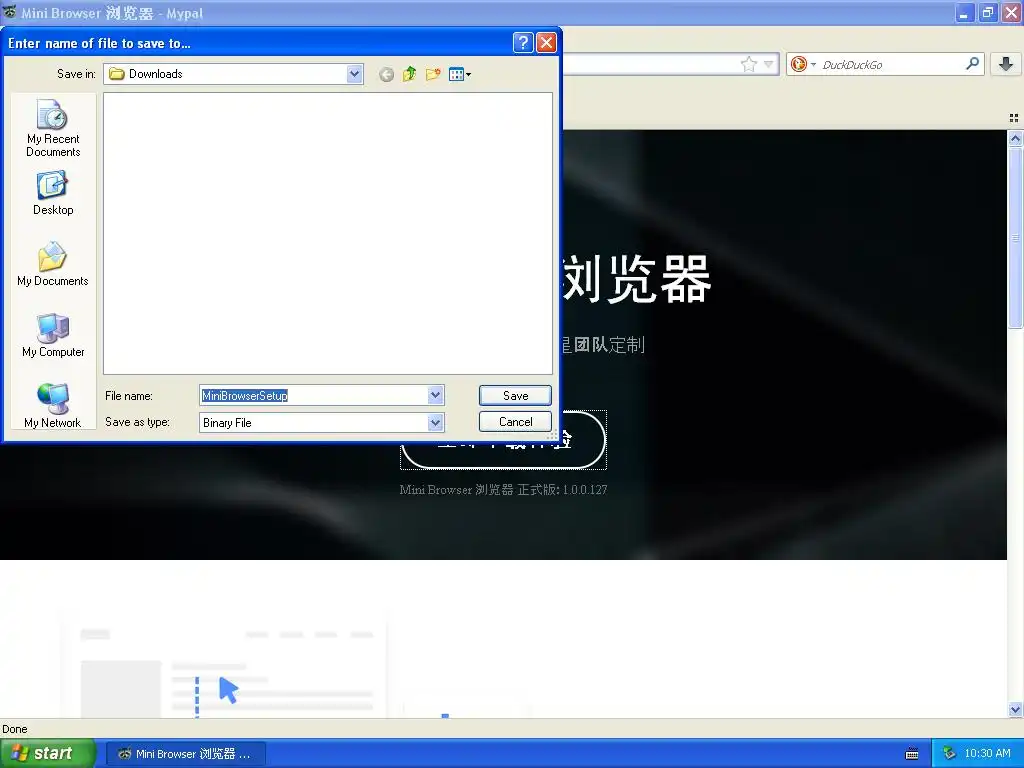Restore down the Mypal browser window

pos(987,12)
